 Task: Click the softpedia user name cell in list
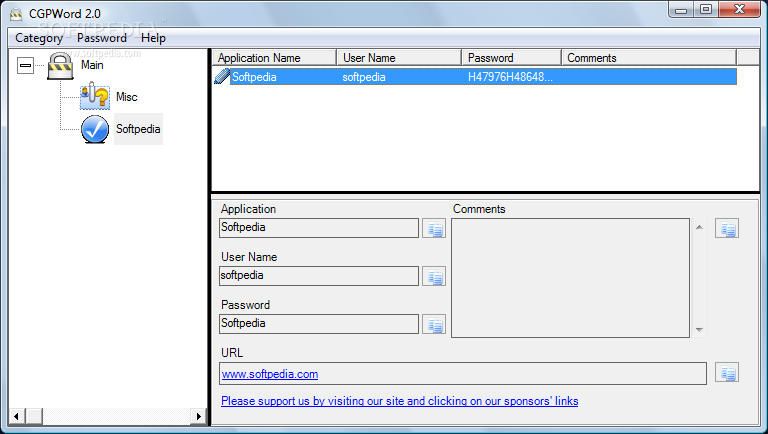364,77
